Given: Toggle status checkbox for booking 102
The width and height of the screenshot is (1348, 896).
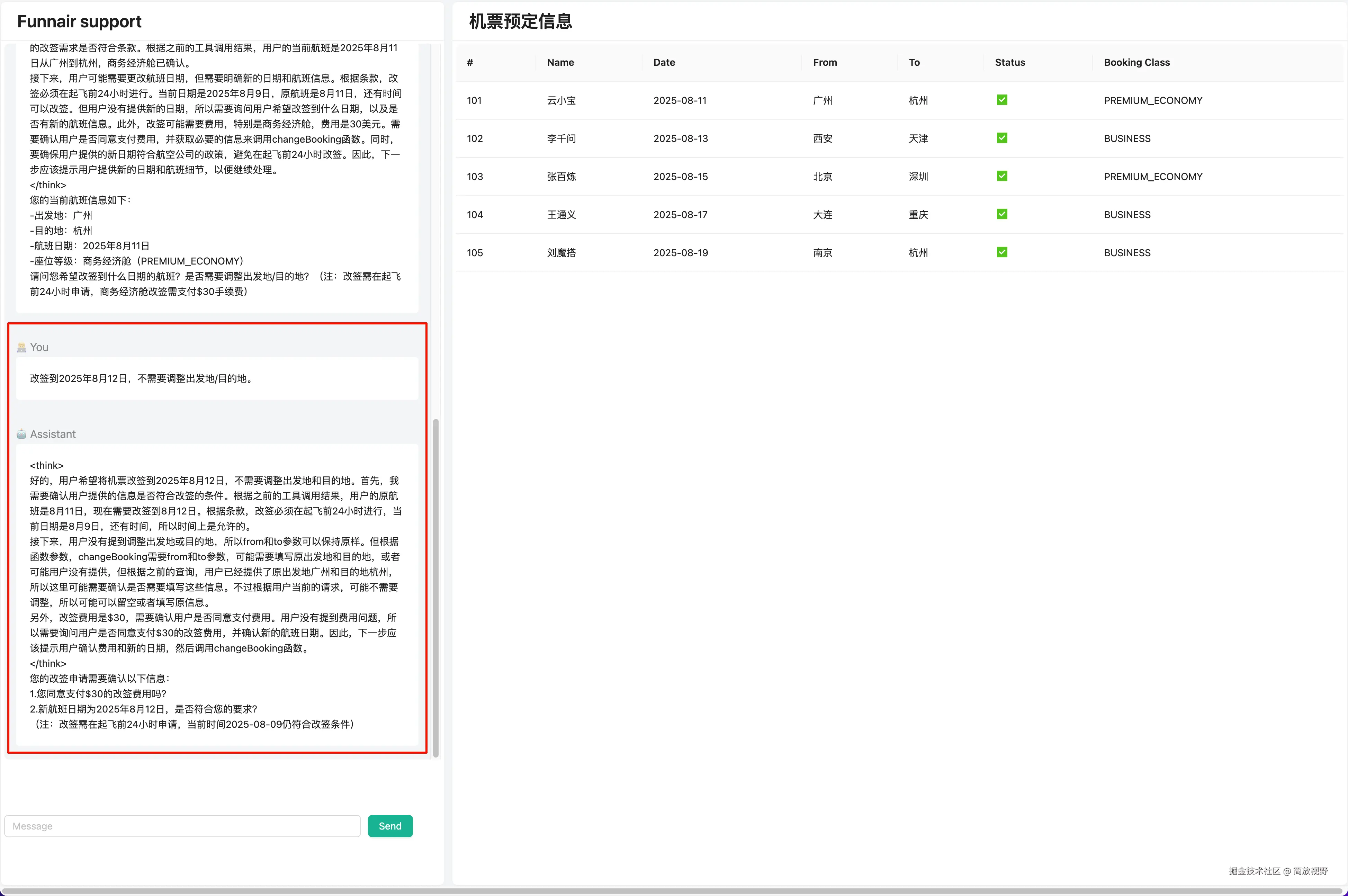Looking at the screenshot, I should pos(1001,138).
